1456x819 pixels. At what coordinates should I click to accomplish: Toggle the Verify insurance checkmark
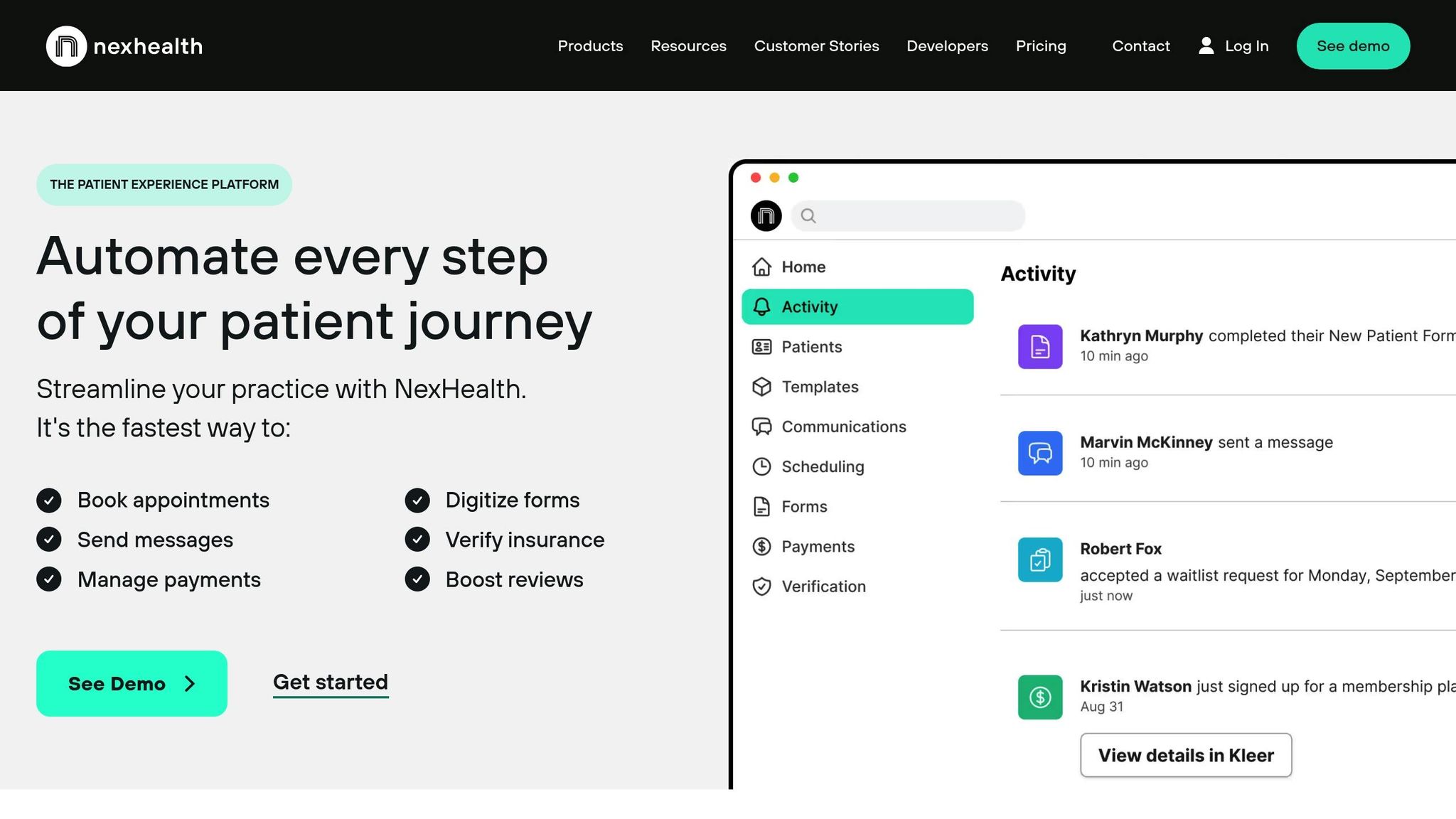(x=417, y=540)
